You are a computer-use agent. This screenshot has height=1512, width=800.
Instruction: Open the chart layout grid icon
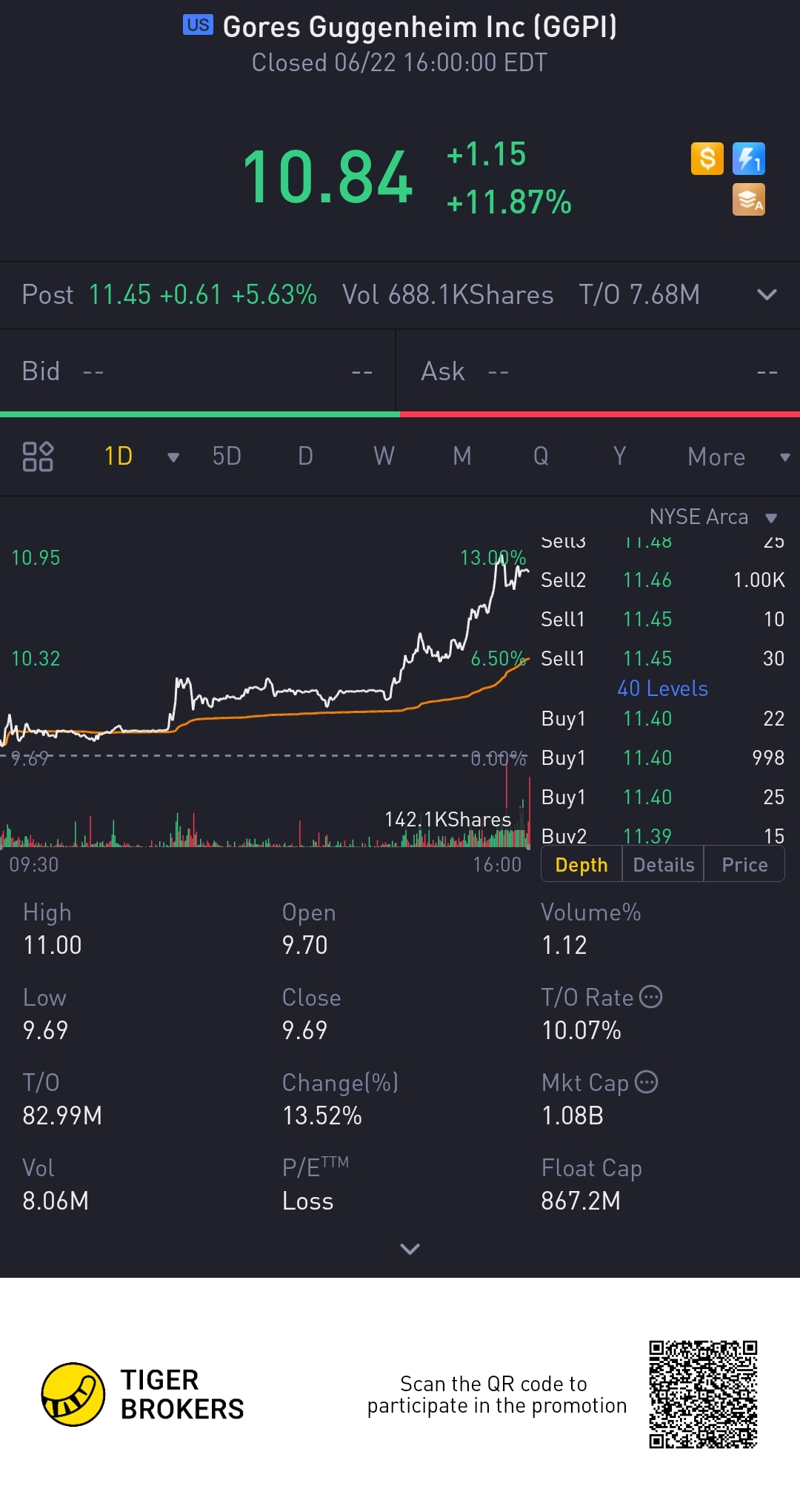click(38, 457)
